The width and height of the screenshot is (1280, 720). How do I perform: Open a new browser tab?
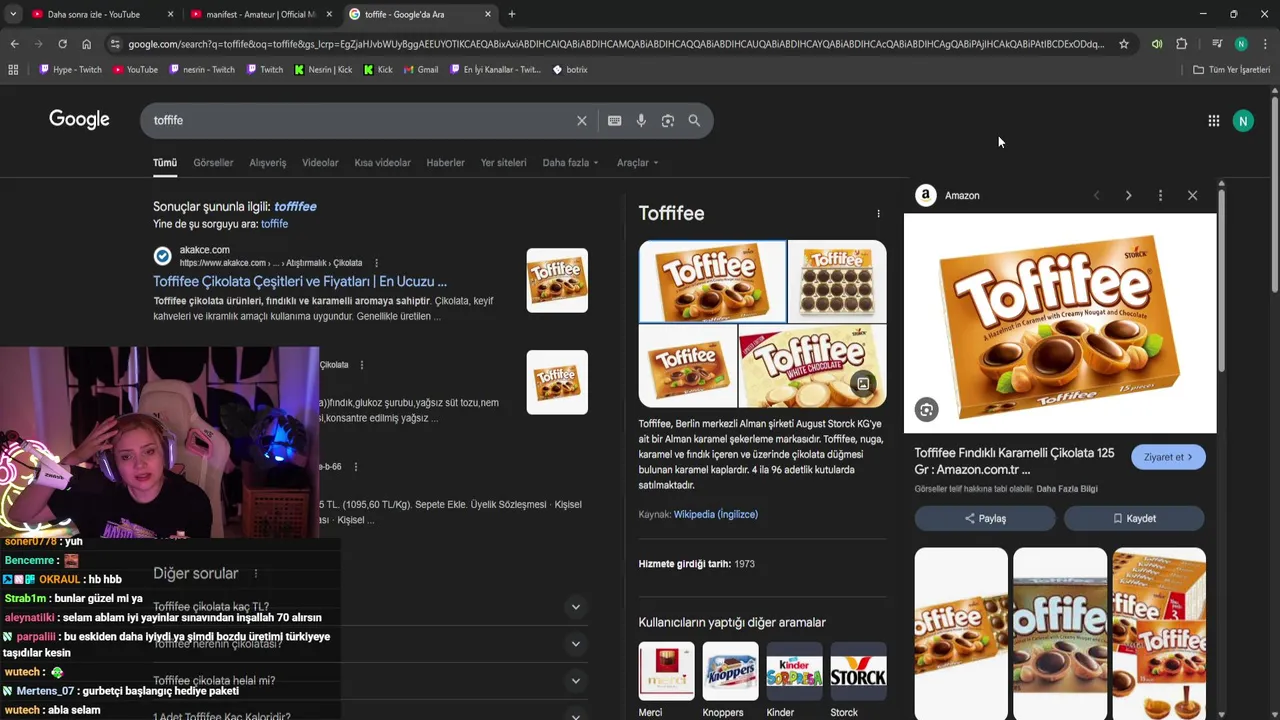coord(511,14)
